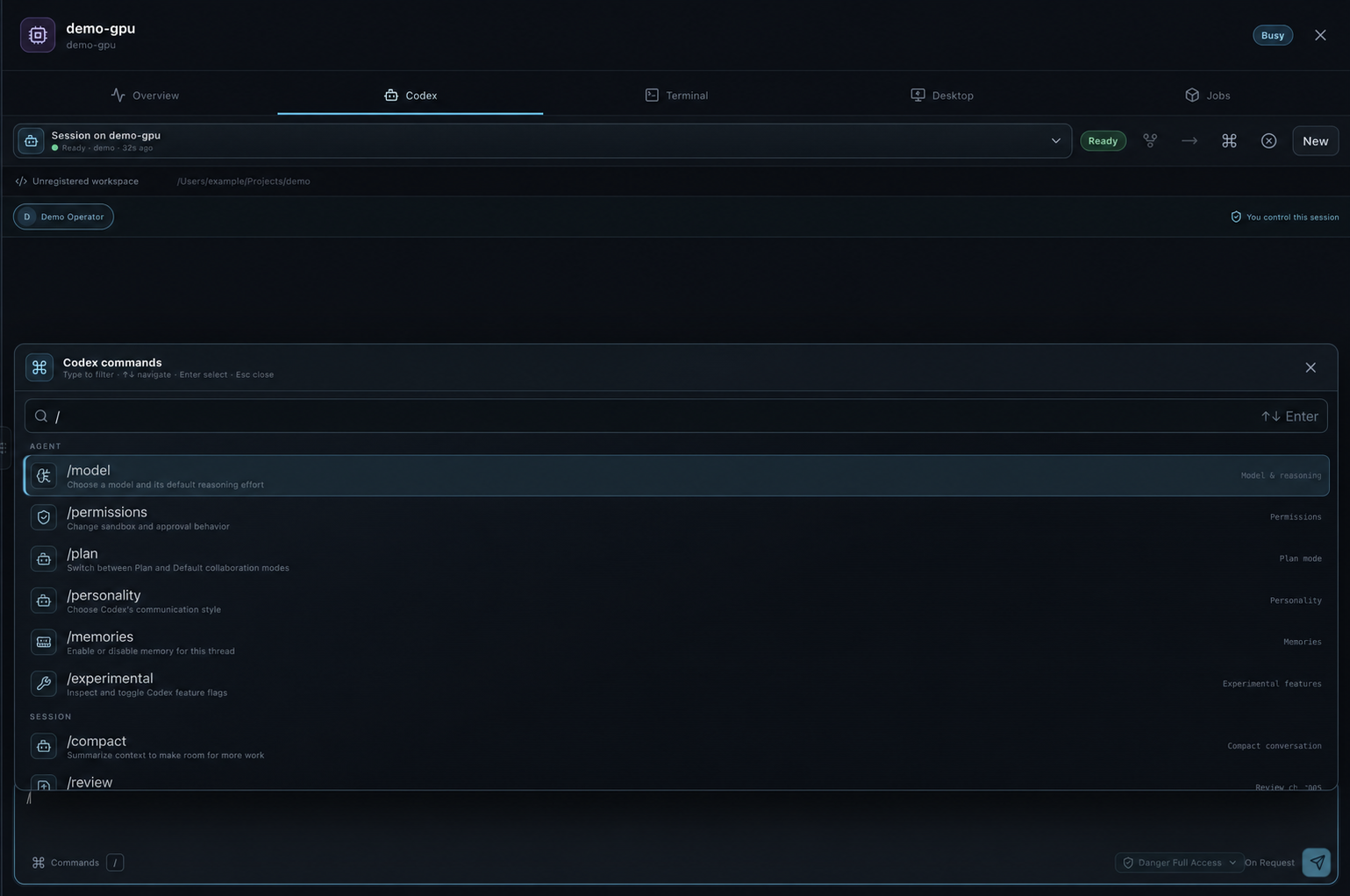Open the Jobs tab
This screenshot has height=896, width=1350.
pos(1208,95)
